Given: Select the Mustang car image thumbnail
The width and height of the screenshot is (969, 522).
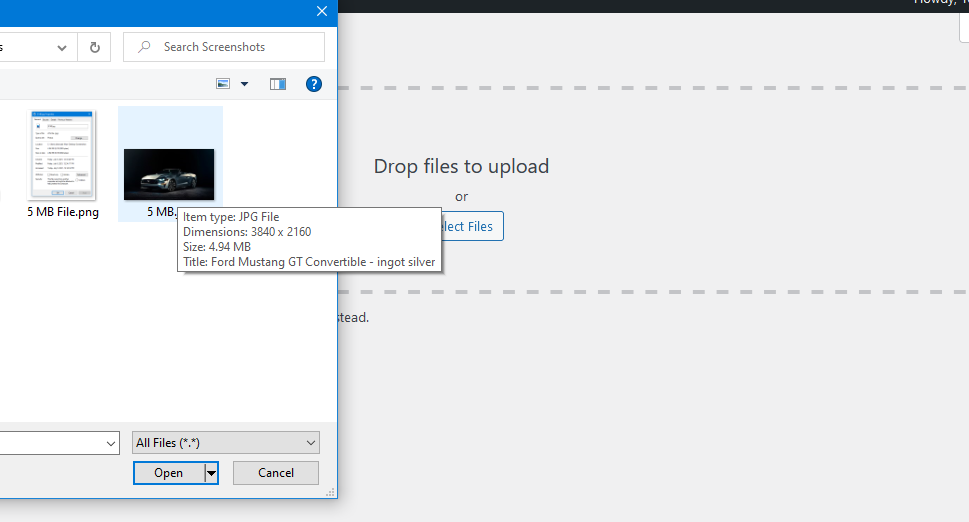Looking at the screenshot, I should point(169,174).
